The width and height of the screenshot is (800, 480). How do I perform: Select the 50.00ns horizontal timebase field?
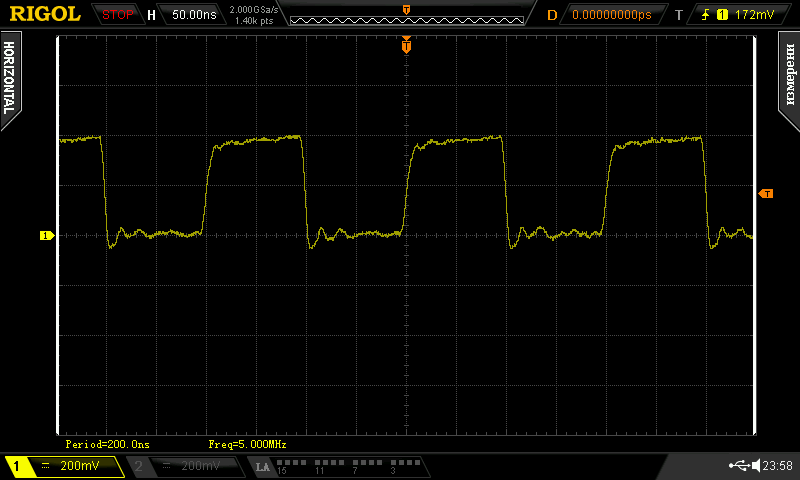[194, 15]
